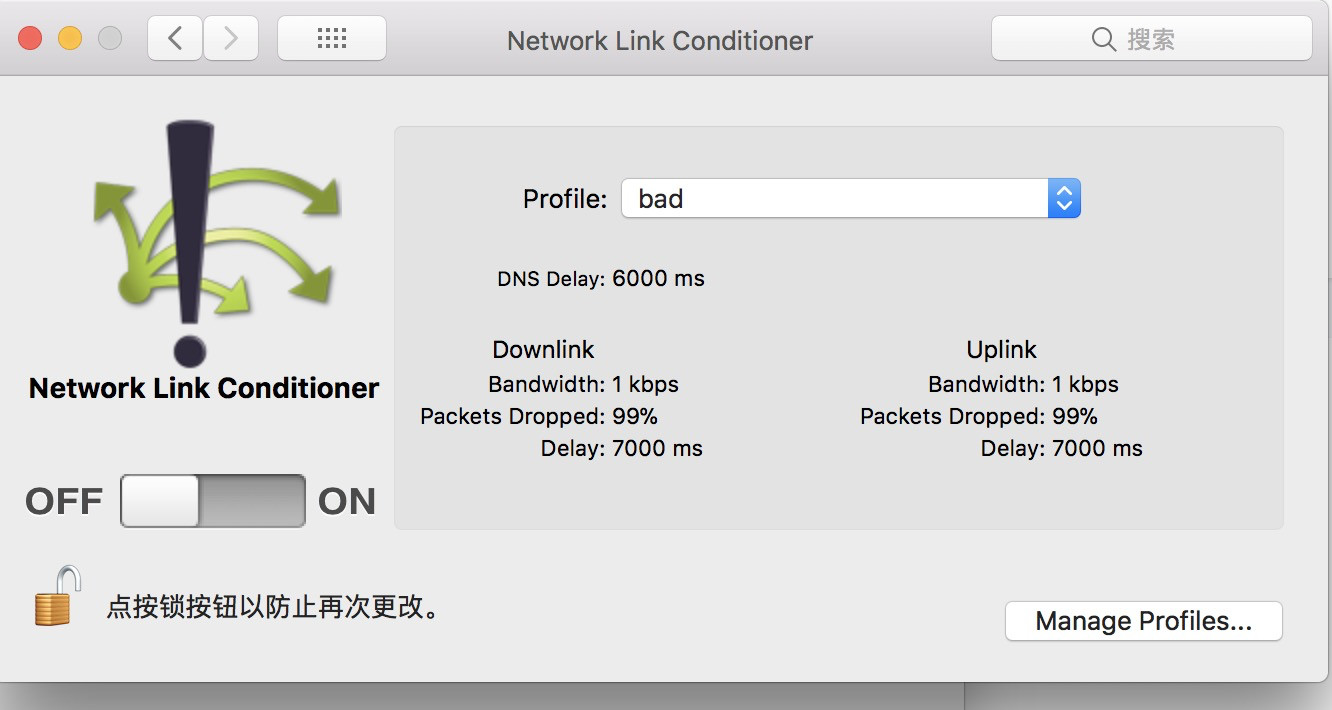This screenshot has height=710, width=1332.
Task: Click the Downlink Packets Dropped value 99%
Action: pyautogui.click(x=635, y=416)
